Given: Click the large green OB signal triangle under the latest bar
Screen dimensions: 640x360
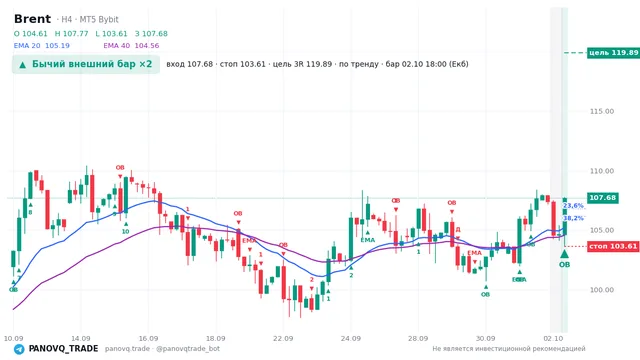Looking at the screenshot, I should [564, 254].
